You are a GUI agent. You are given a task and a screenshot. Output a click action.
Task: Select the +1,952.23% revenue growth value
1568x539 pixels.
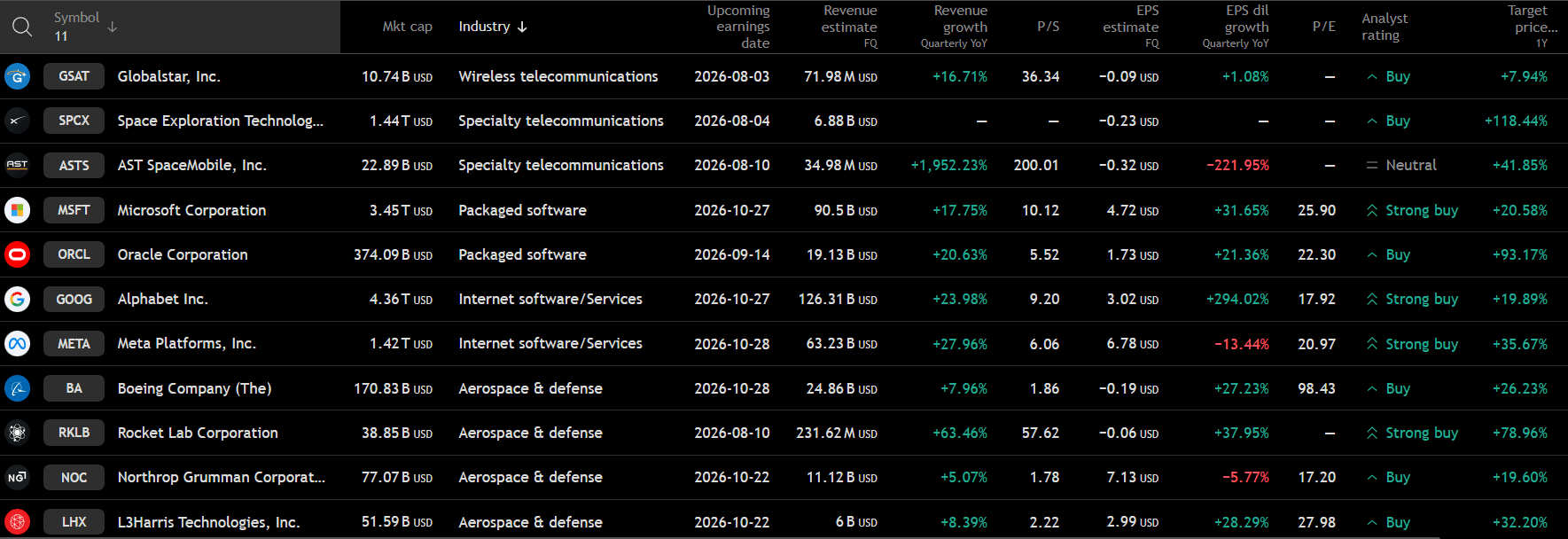(949, 165)
